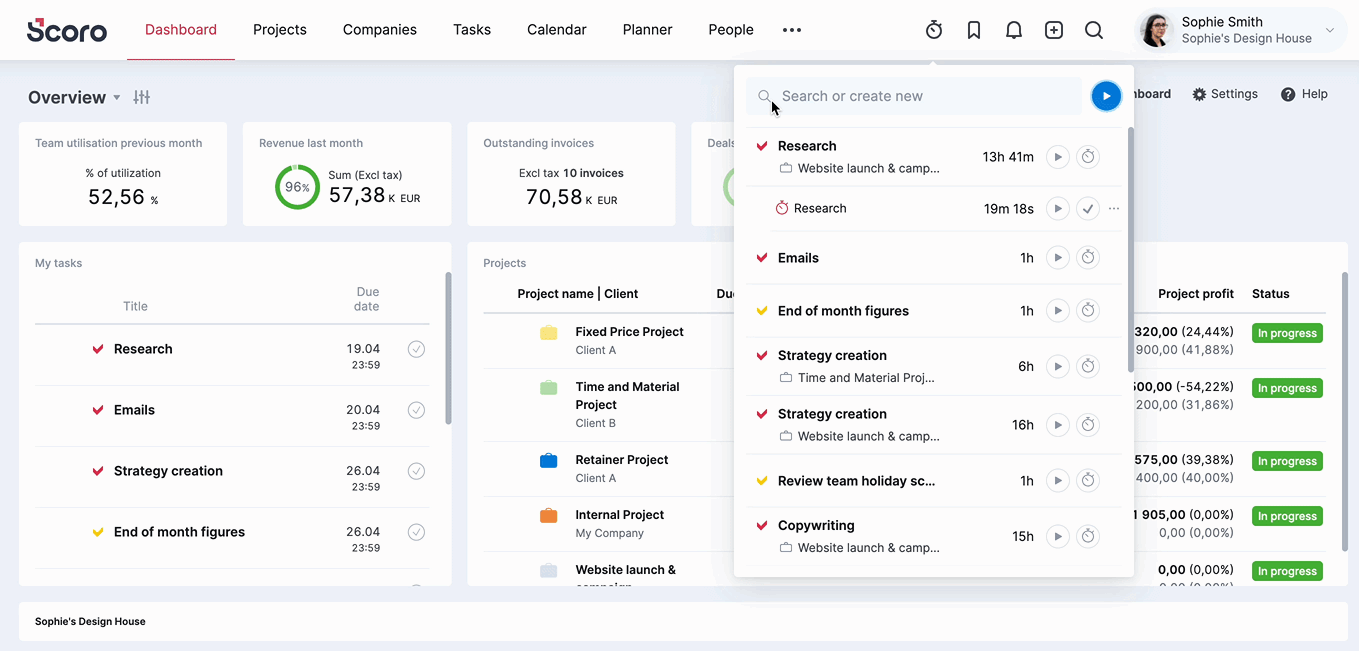The height and width of the screenshot is (651, 1359).
Task: Start timer for the 6h Strategy creation task
Action: (x=1058, y=367)
